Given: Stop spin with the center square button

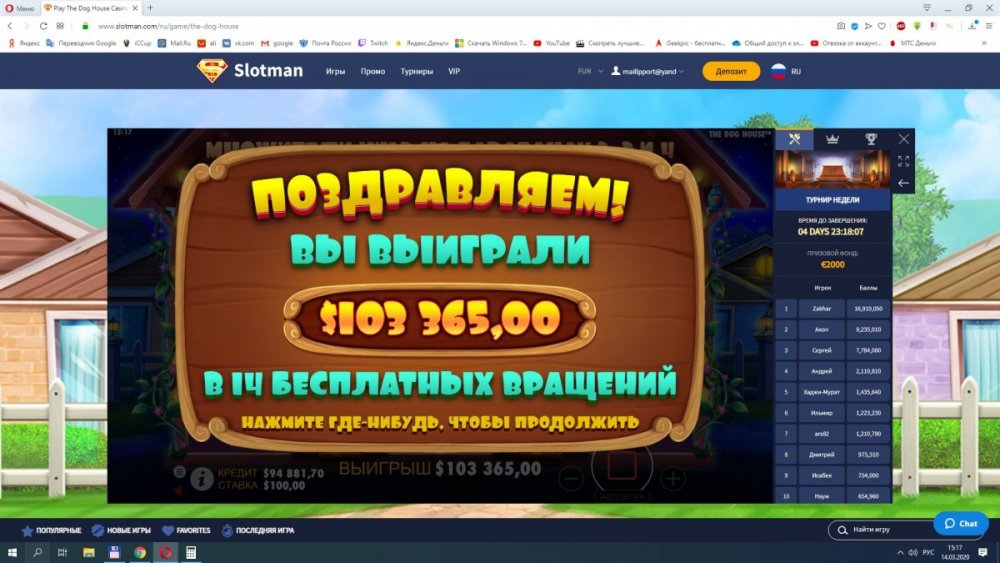Looking at the screenshot, I should point(622,466).
